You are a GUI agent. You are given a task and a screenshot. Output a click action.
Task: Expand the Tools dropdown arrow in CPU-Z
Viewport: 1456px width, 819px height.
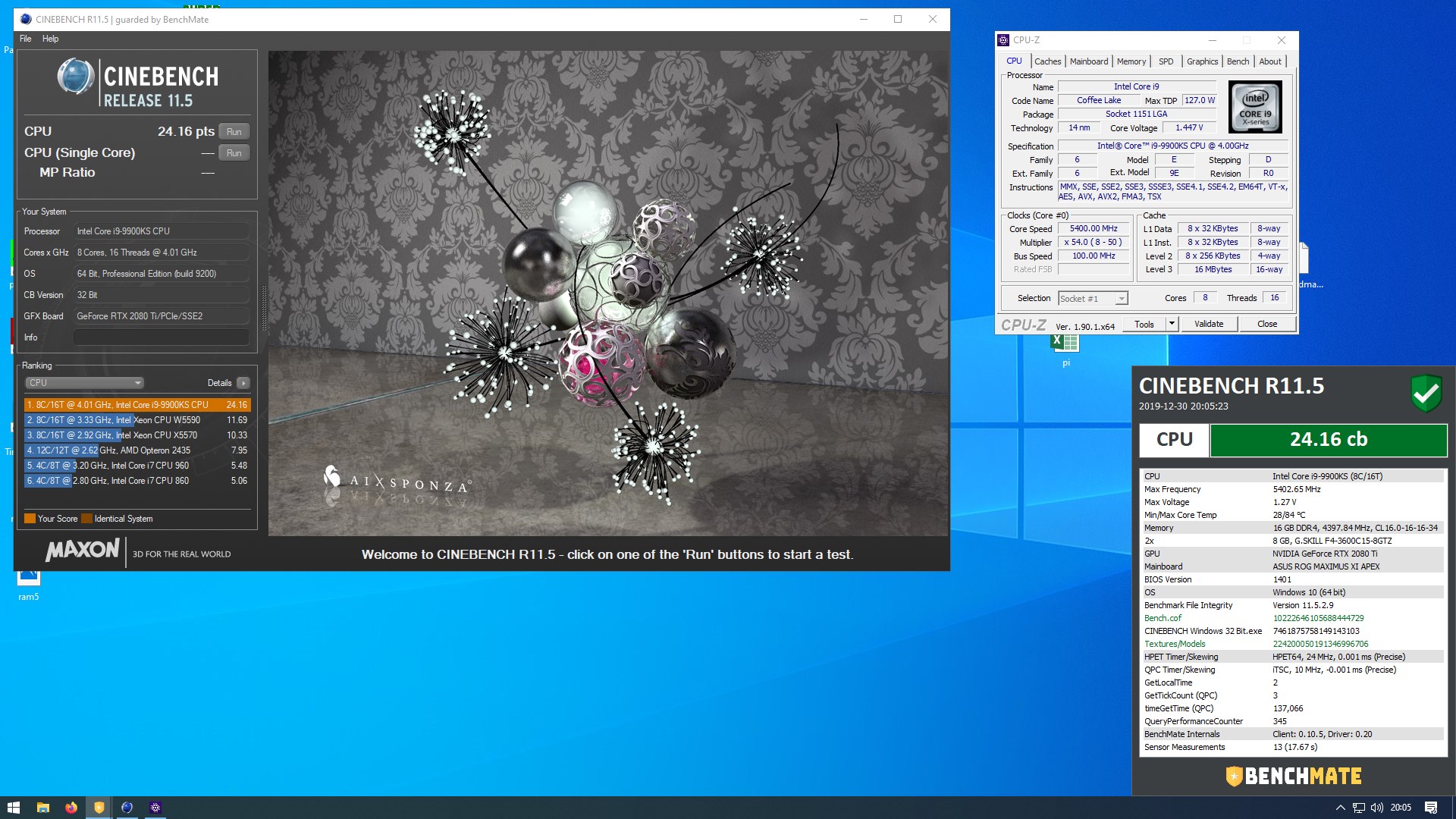tap(1172, 324)
